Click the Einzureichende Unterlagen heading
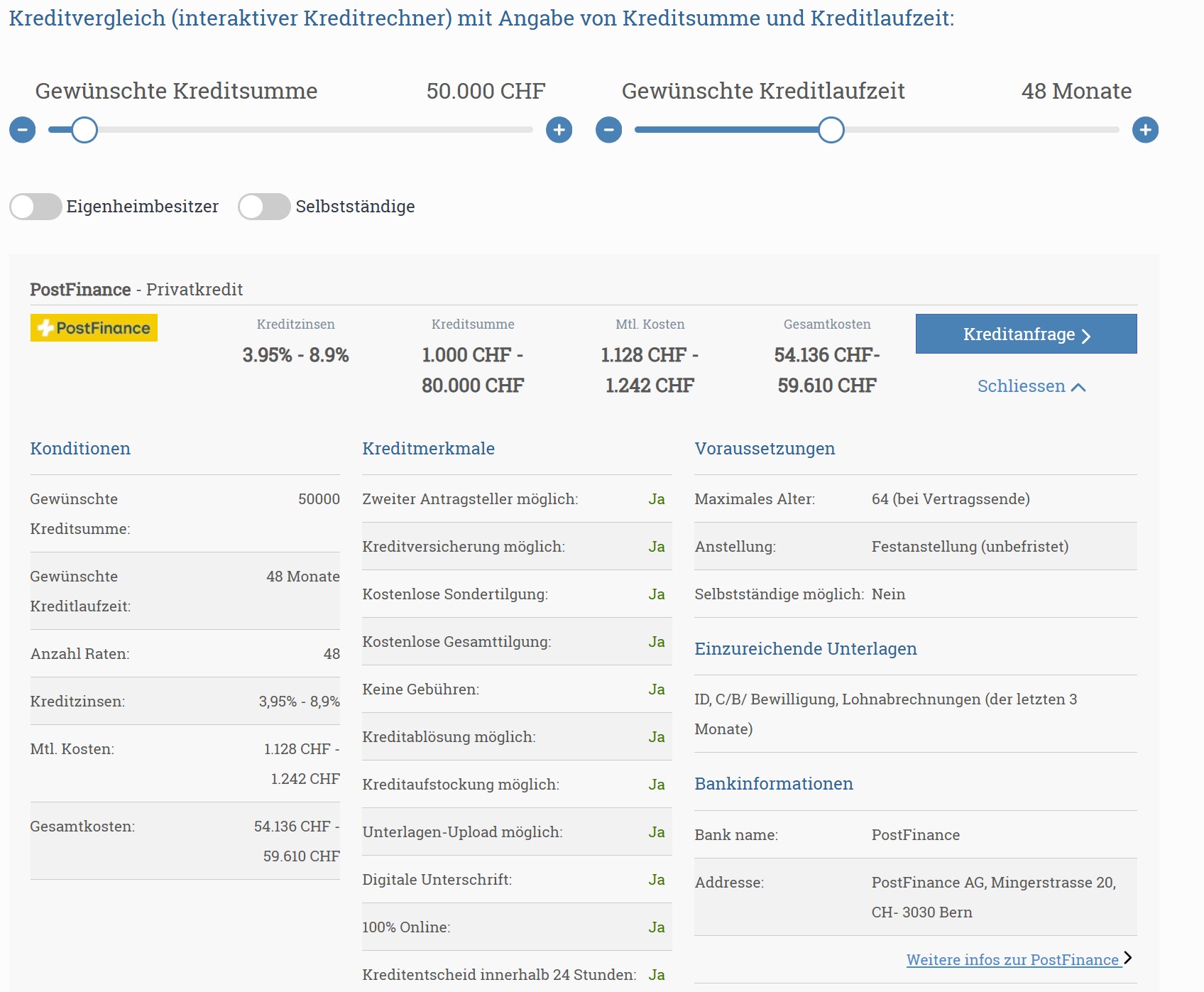Viewport: 1204px width, 992px height. pyautogui.click(x=805, y=649)
